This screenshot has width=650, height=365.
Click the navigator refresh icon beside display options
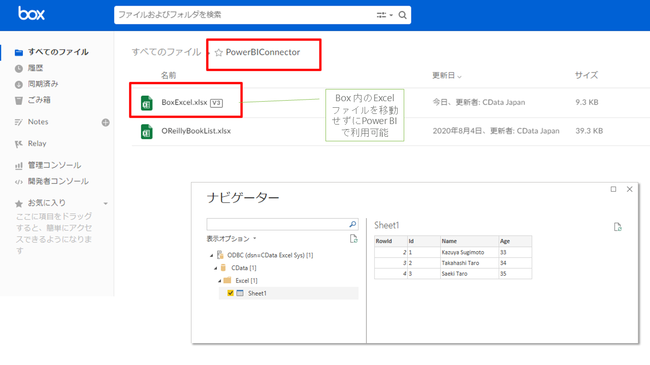click(353, 238)
